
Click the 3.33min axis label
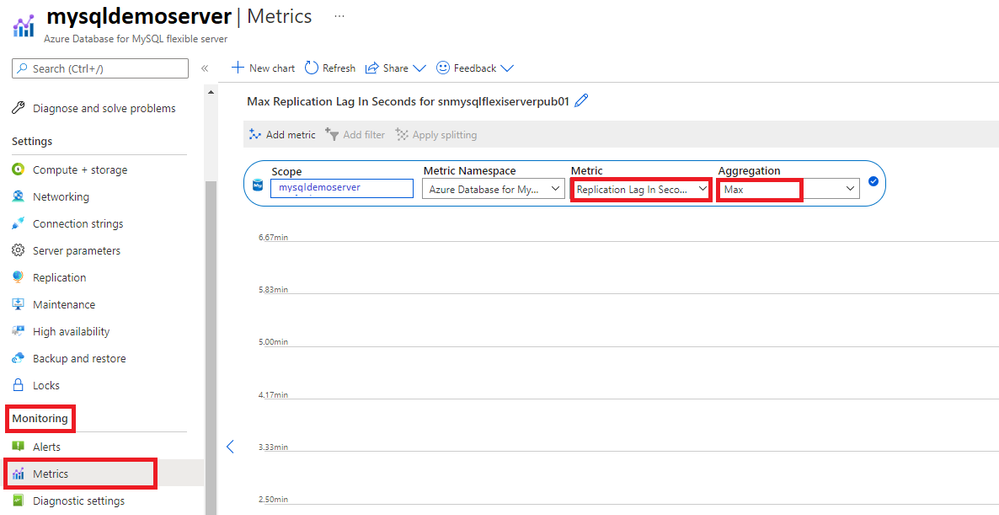(273, 447)
